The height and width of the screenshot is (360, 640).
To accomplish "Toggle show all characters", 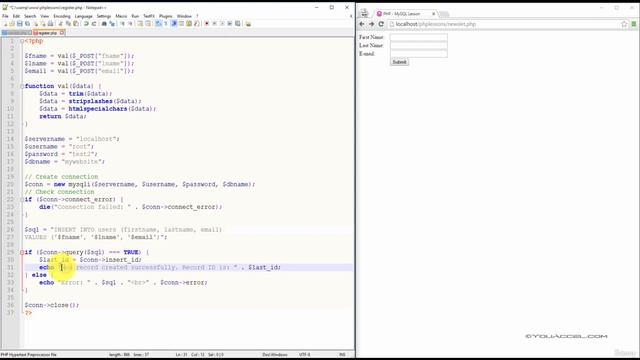I will [x=166, y=24].
